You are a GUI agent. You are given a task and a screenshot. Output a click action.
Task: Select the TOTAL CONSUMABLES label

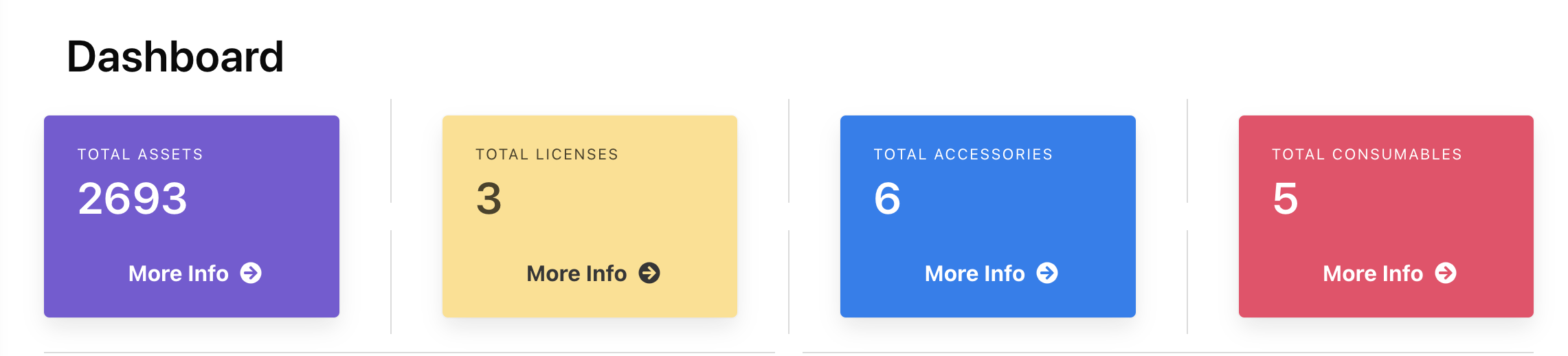[1367, 155]
